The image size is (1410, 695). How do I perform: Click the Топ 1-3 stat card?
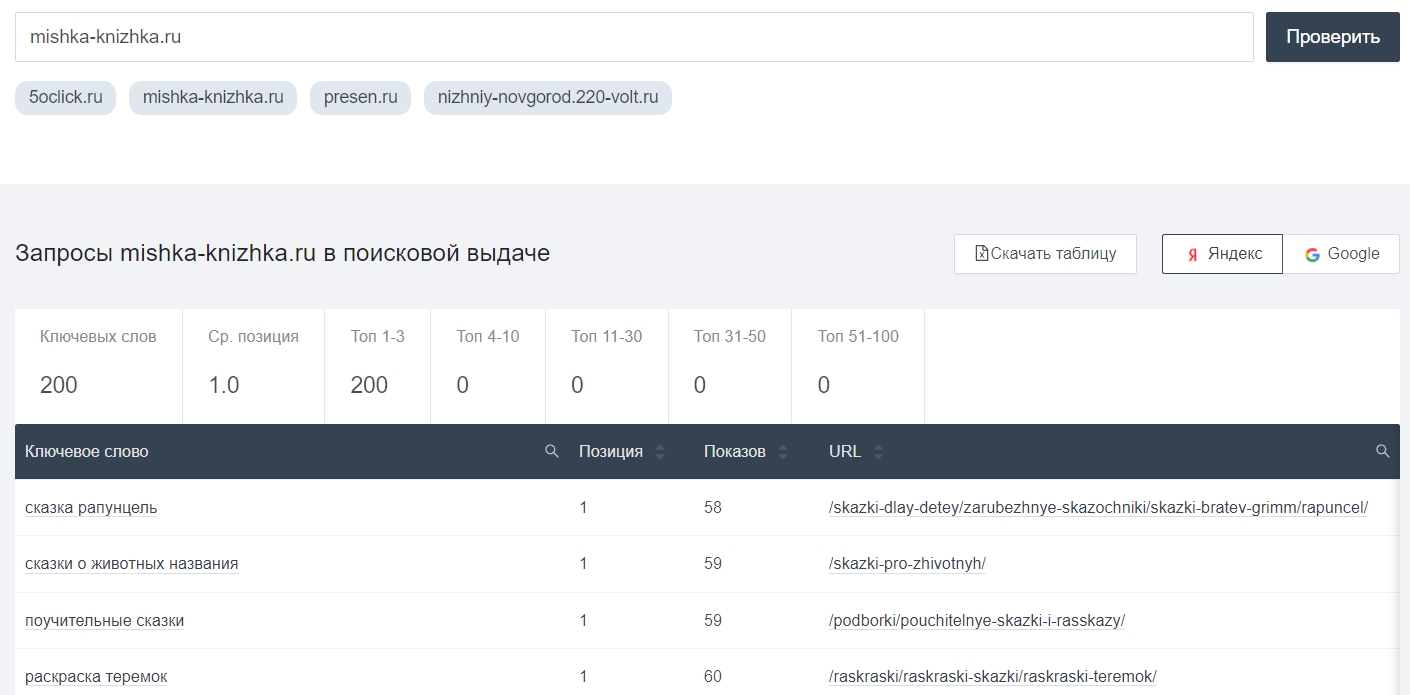[377, 366]
